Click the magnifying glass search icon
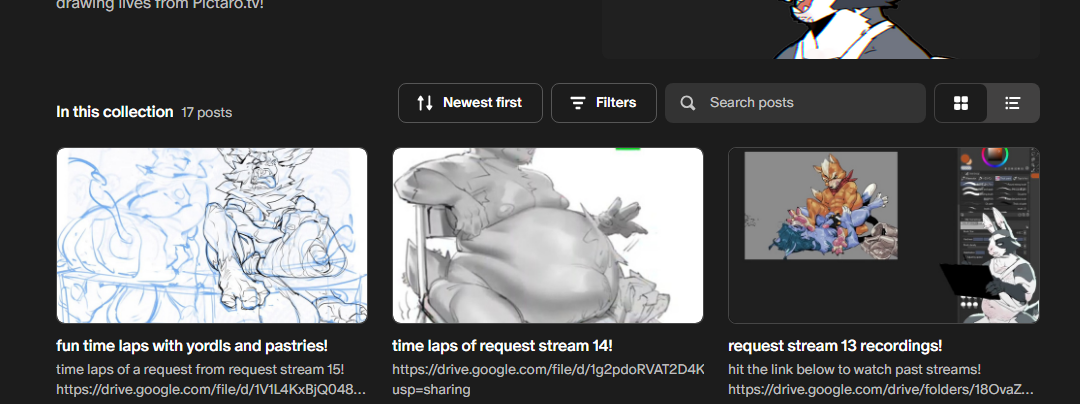 click(687, 103)
